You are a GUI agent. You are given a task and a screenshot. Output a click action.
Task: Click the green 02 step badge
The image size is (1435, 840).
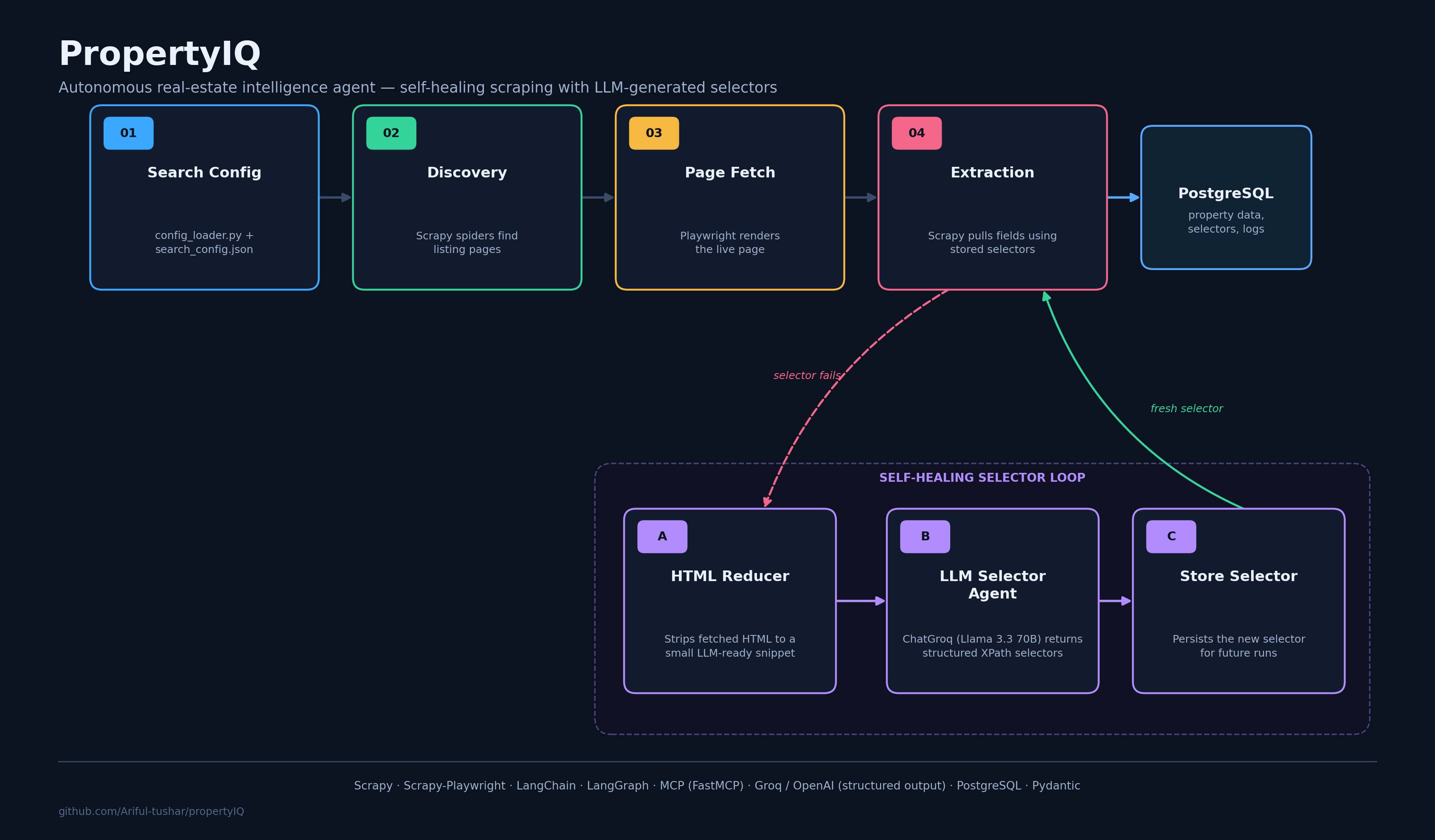(391, 133)
